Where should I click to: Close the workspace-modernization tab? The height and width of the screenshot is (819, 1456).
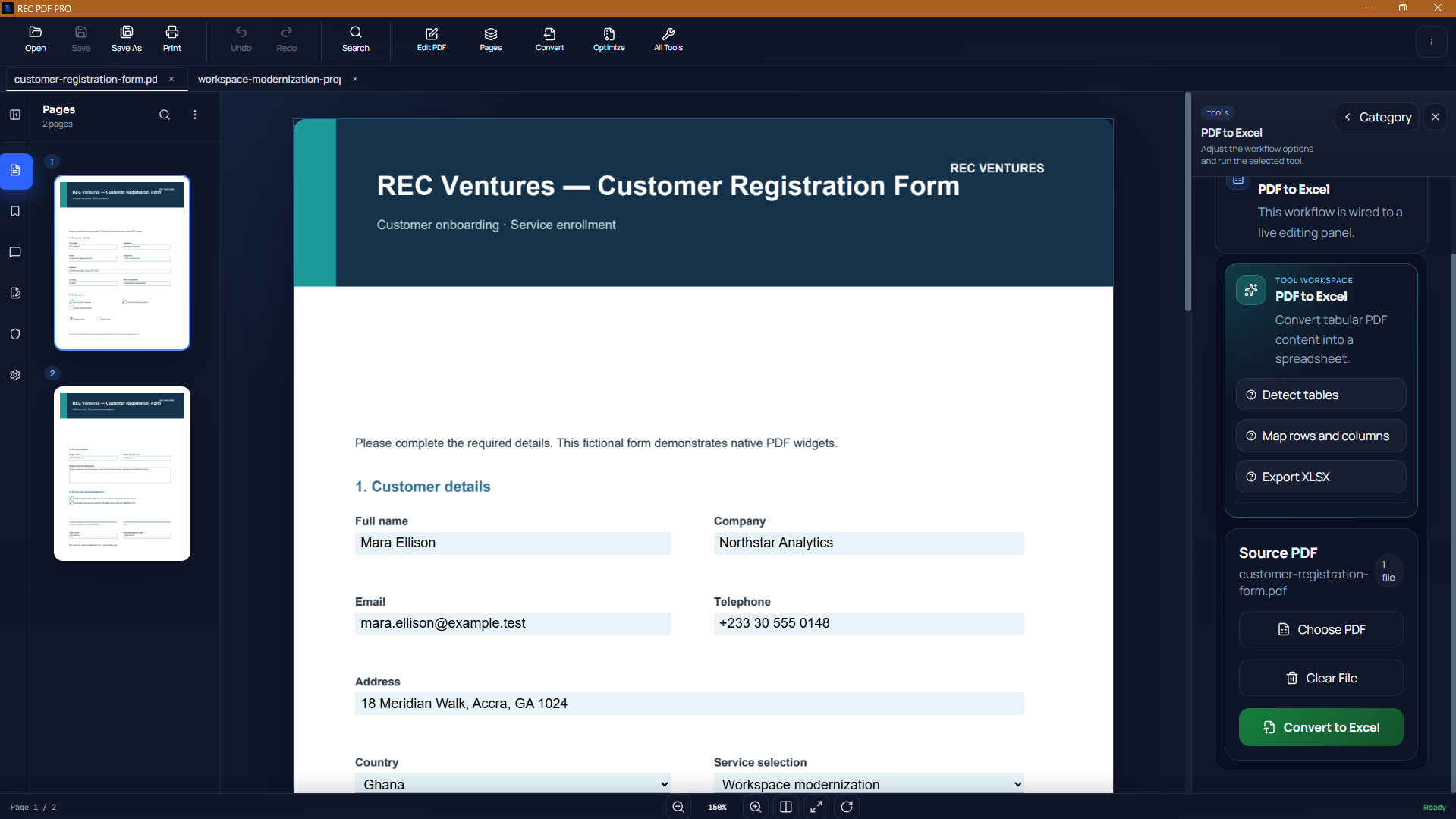pos(354,79)
